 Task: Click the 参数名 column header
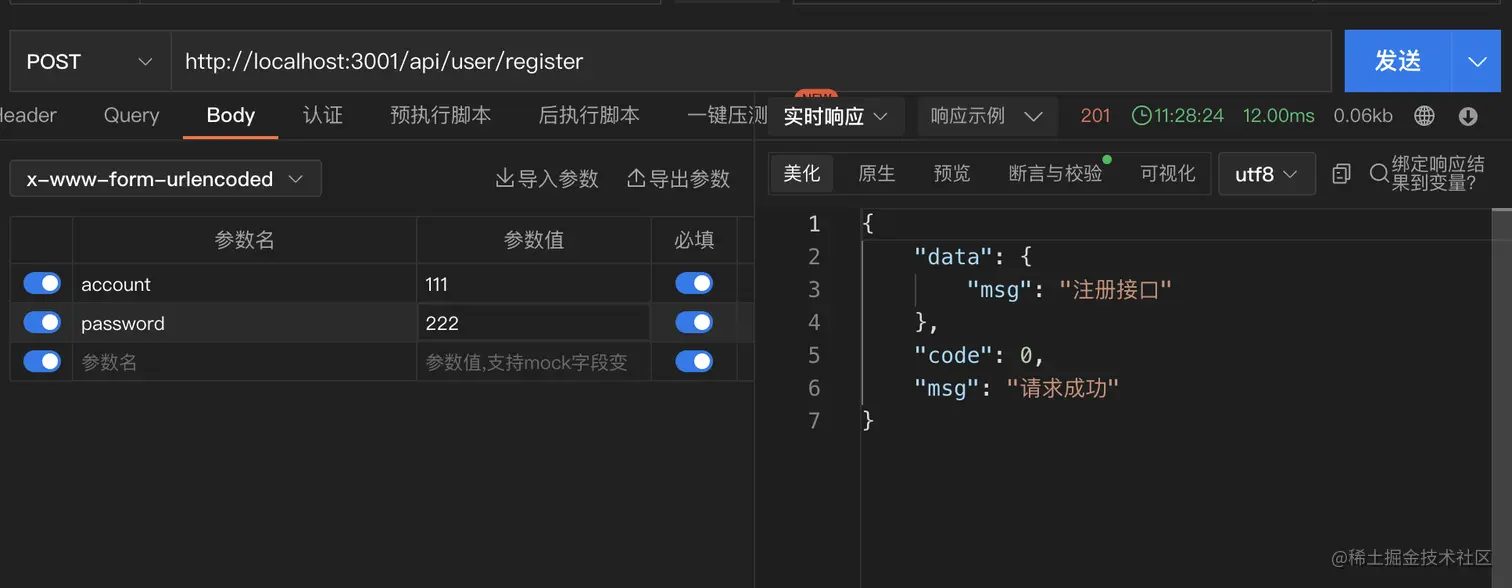[x=244, y=241]
